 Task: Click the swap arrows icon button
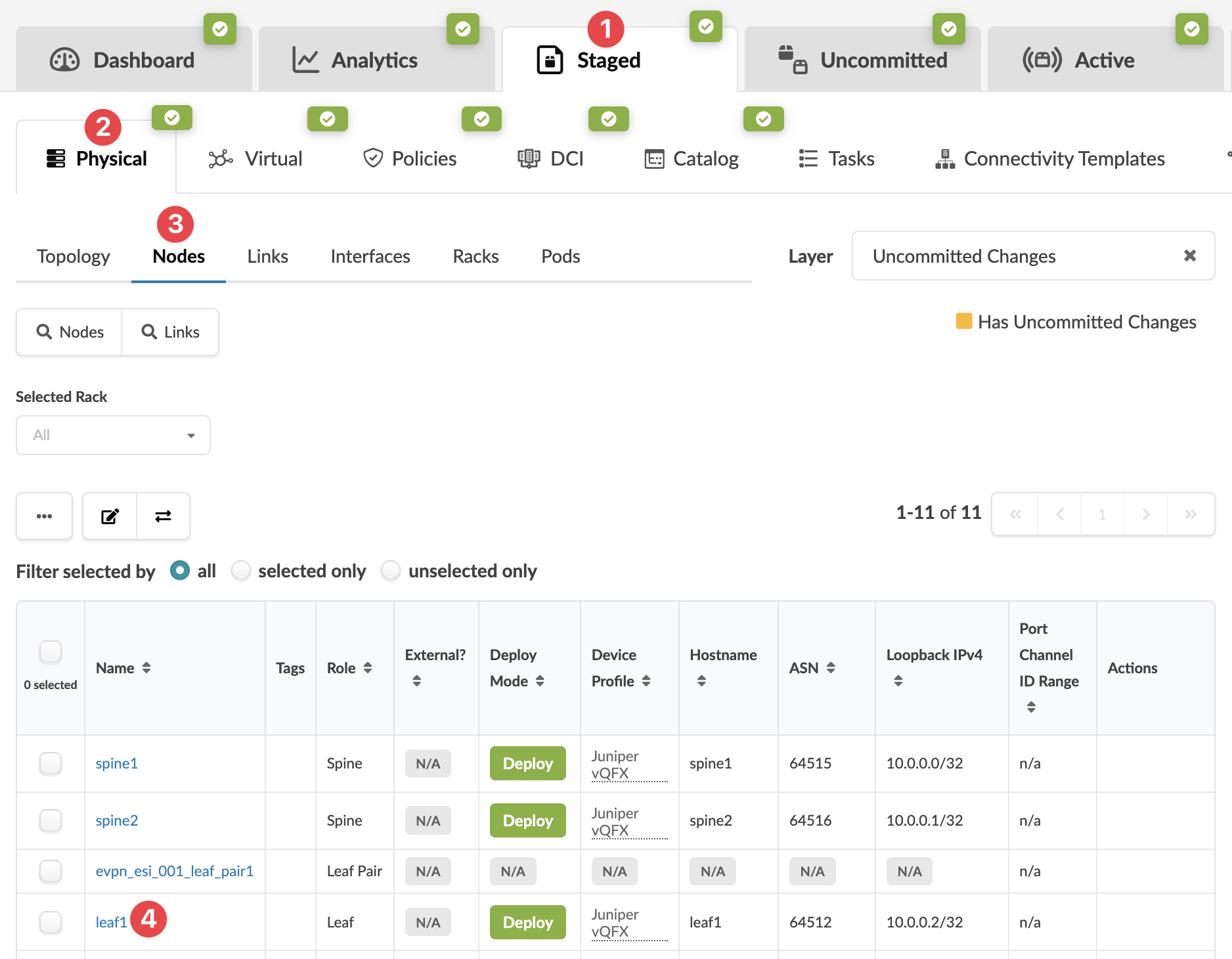pyautogui.click(x=163, y=516)
